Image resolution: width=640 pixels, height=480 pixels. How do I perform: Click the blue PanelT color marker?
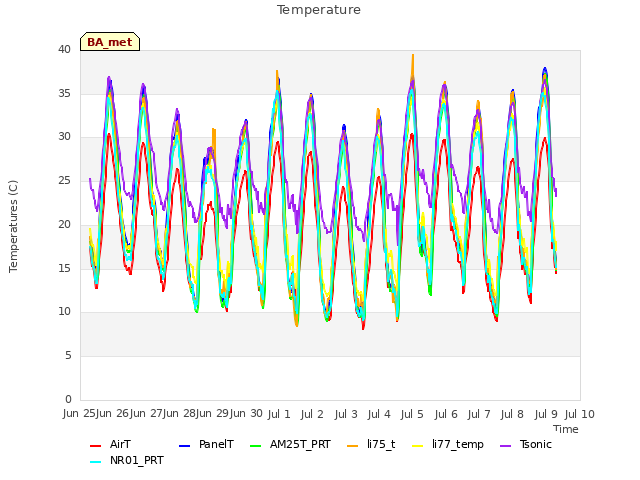point(184,446)
